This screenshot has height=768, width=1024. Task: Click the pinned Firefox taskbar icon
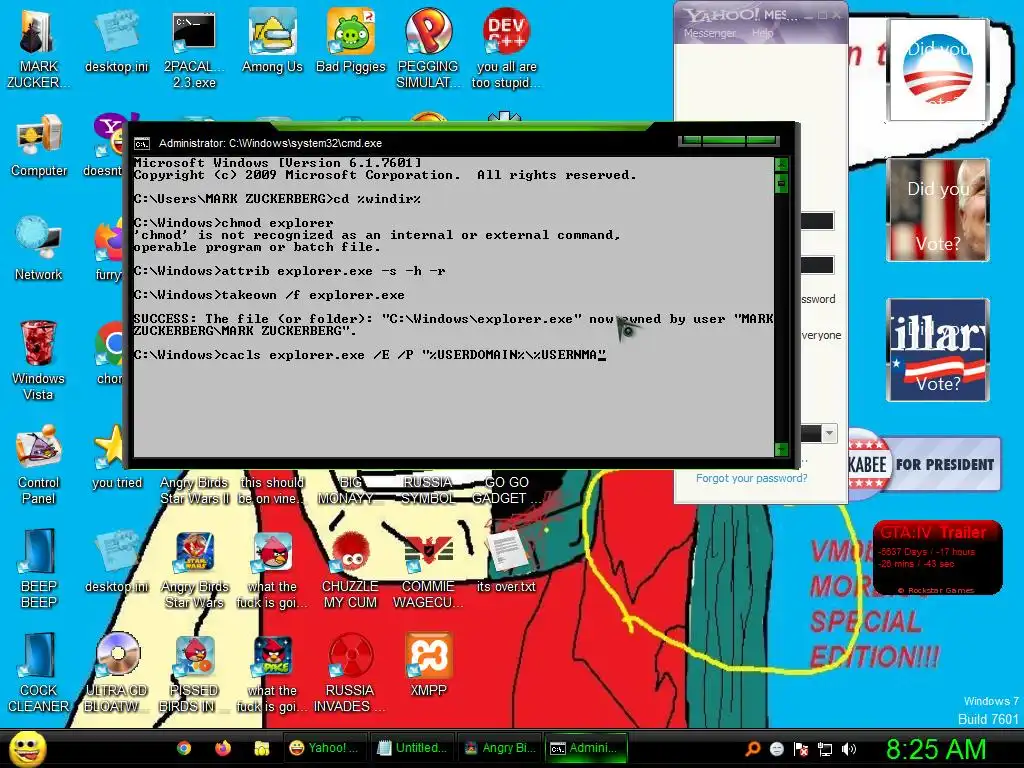223,748
